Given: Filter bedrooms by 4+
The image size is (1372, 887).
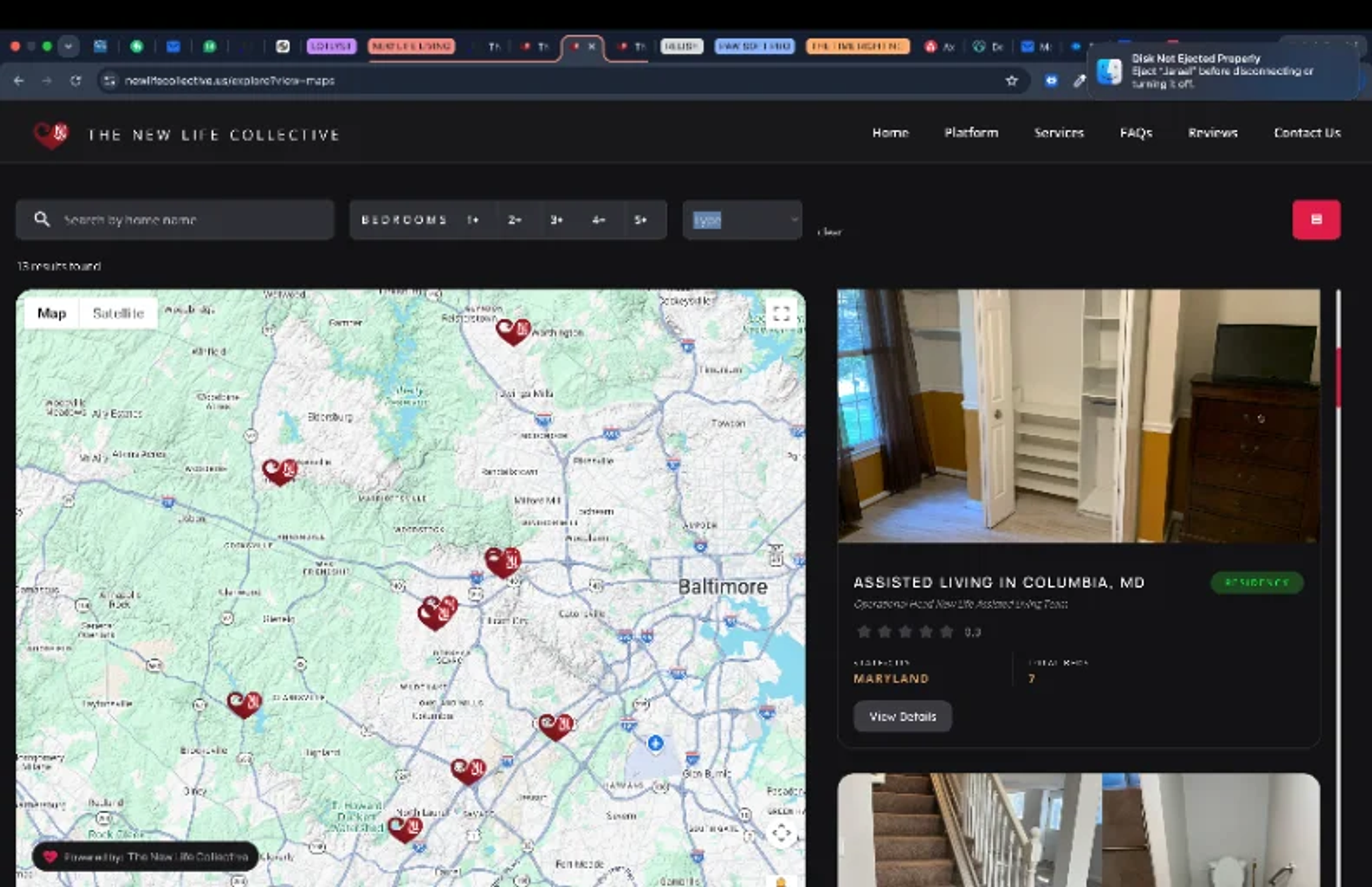Looking at the screenshot, I should tap(598, 220).
